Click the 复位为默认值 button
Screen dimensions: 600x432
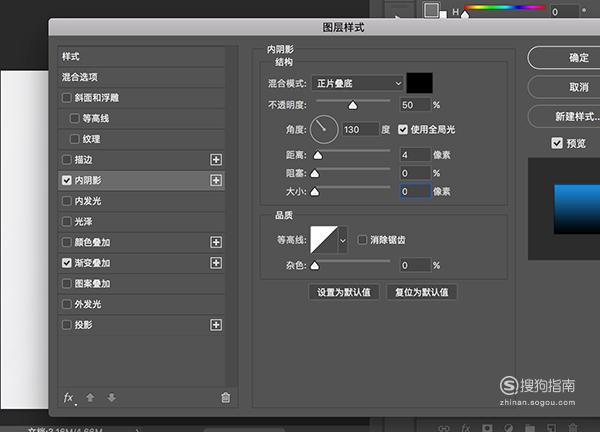pyautogui.click(x=421, y=292)
